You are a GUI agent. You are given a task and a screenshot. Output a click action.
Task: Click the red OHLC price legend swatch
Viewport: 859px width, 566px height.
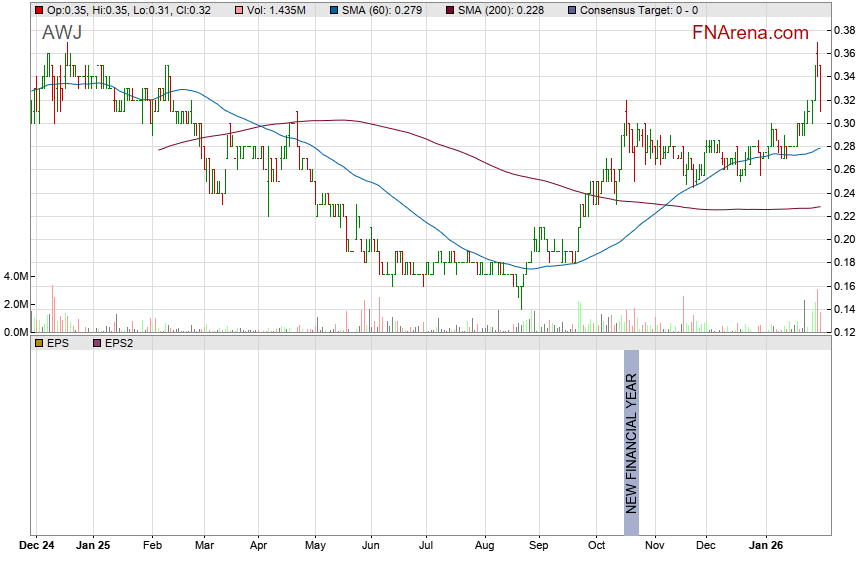click(39, 10)
